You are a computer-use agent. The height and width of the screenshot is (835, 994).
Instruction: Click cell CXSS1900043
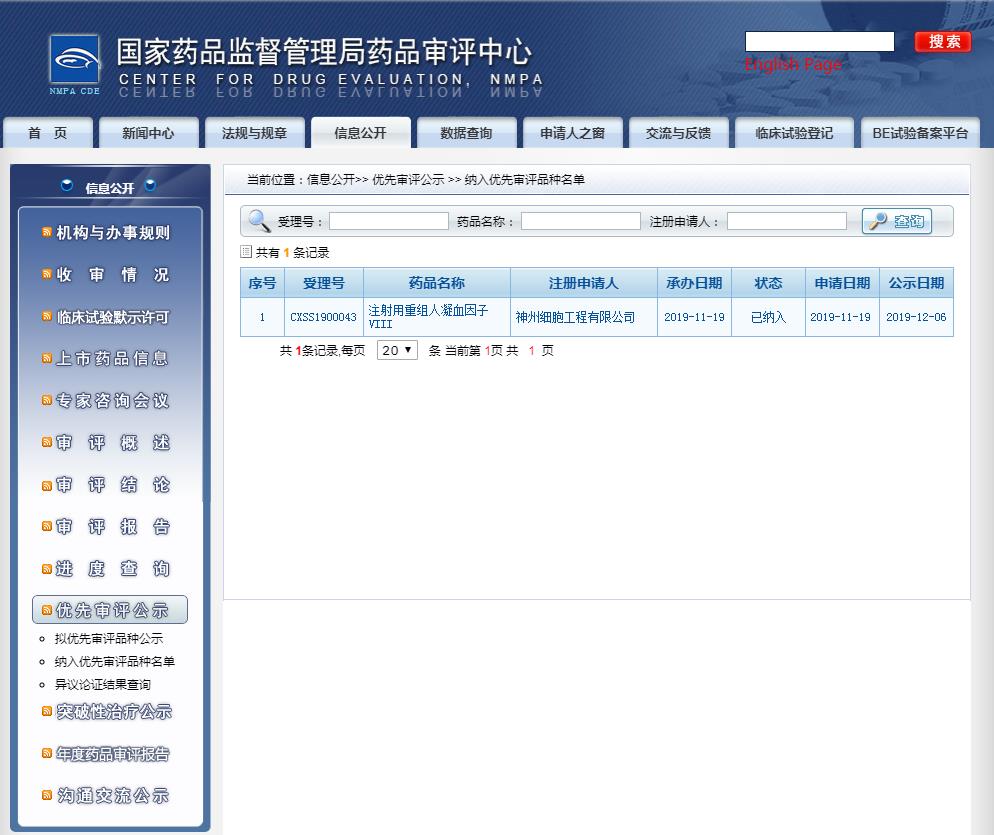coord(323,317)
